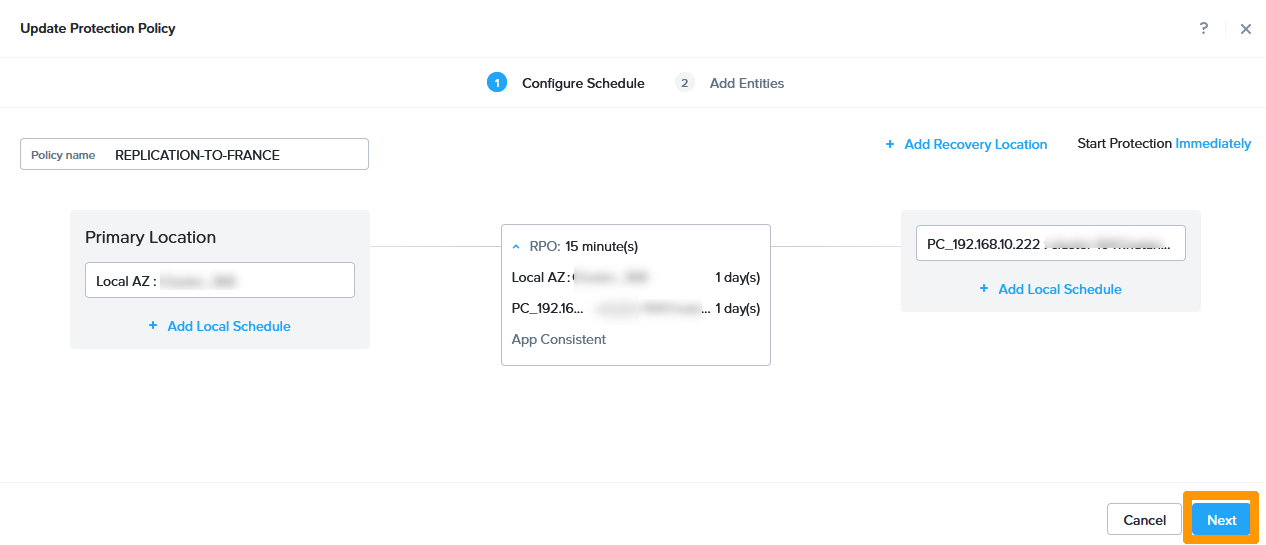Screen dimensions: 1266x545
Task: Click plus icon under recovery location box
Action: click(x=984, y=289)
